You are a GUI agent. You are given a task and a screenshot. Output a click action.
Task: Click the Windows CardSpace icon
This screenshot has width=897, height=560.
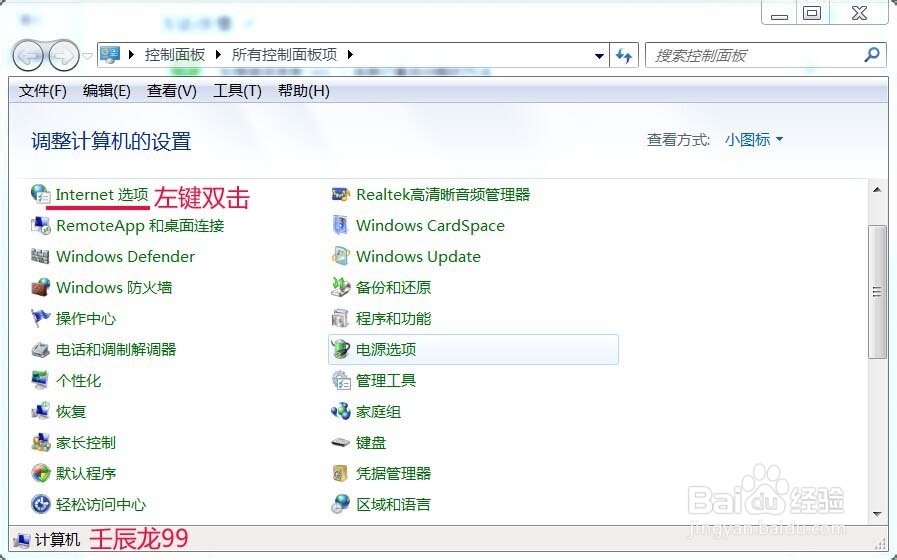tap(340, 225)
